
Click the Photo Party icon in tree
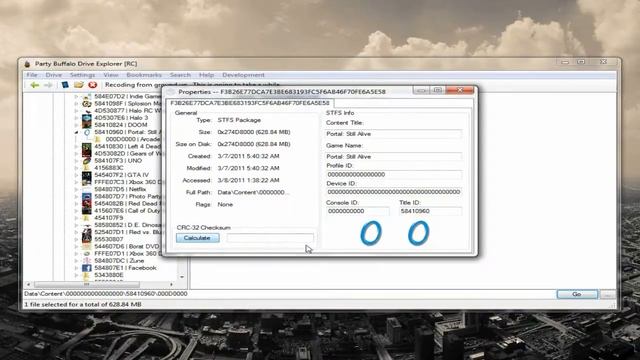87,196
